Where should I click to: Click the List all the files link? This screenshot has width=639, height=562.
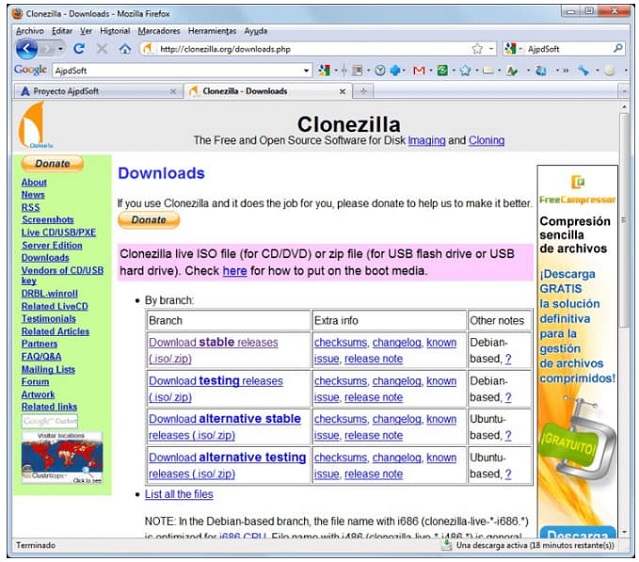(179, 494)
